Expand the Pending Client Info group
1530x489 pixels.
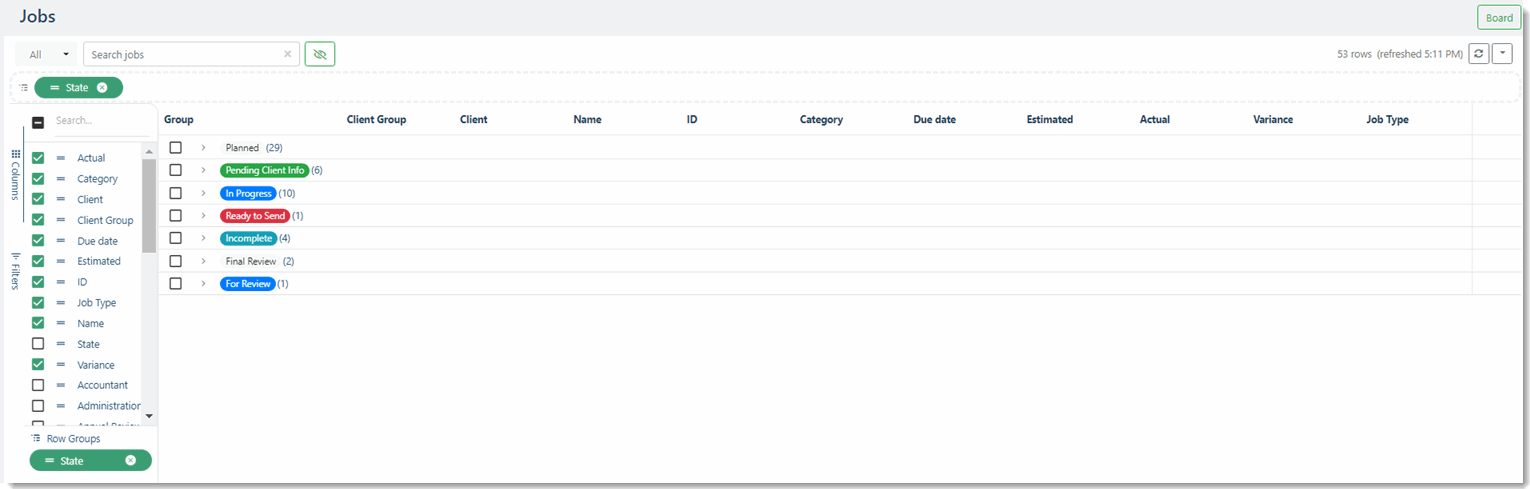[x=203, y=170]
